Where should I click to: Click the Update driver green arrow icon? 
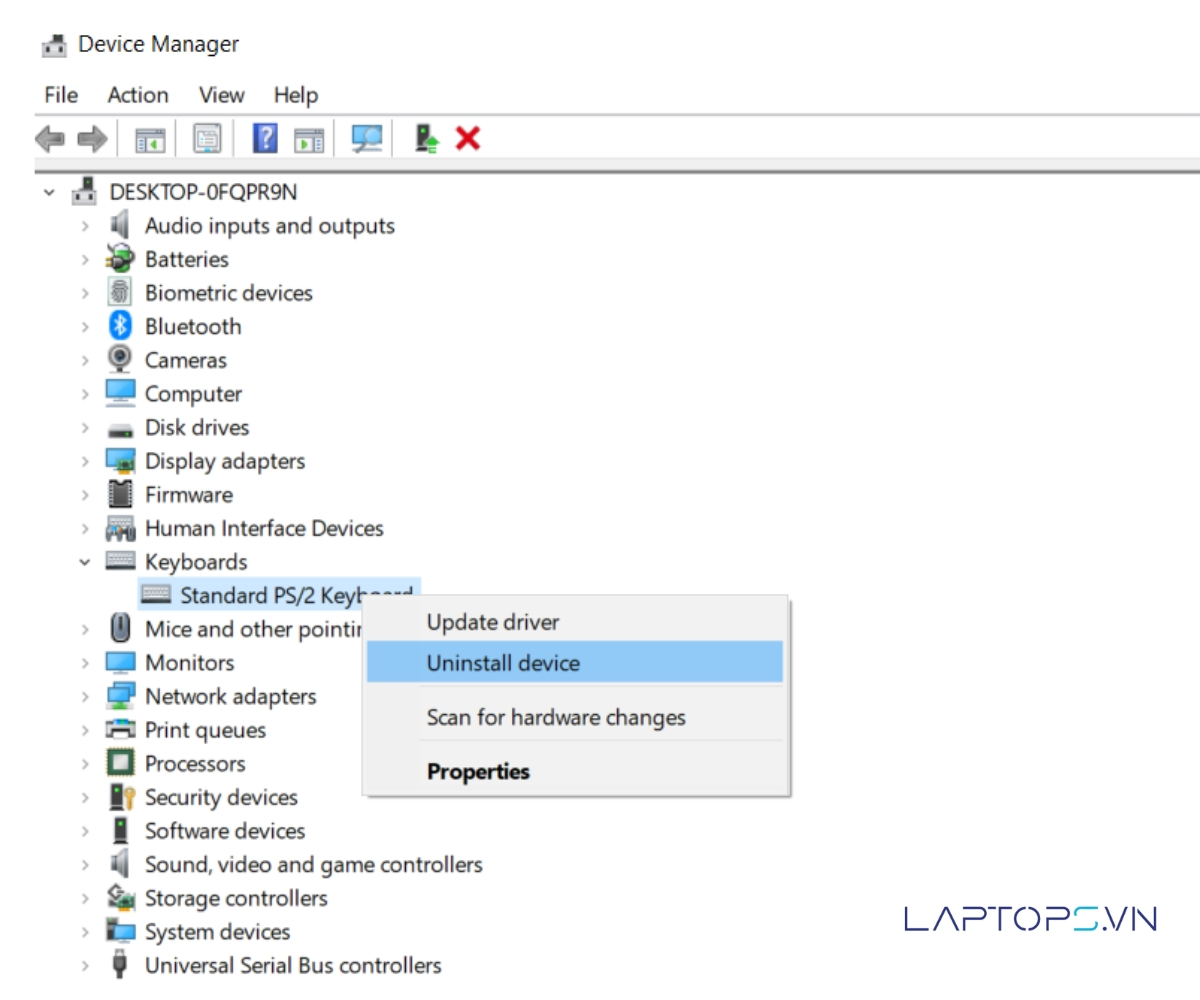point(427,139)
